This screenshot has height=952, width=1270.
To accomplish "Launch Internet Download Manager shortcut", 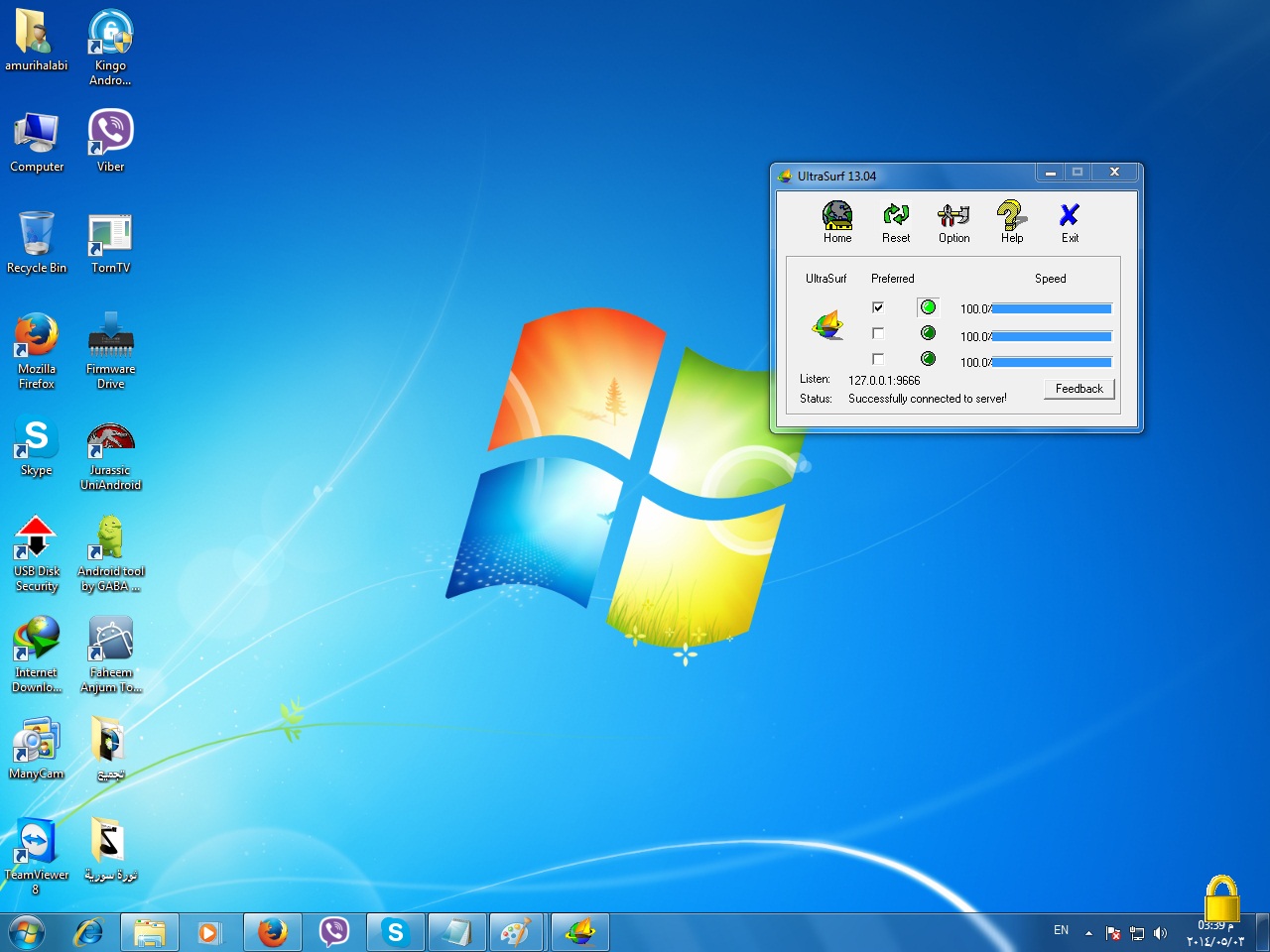I will (x=37, y=654).
